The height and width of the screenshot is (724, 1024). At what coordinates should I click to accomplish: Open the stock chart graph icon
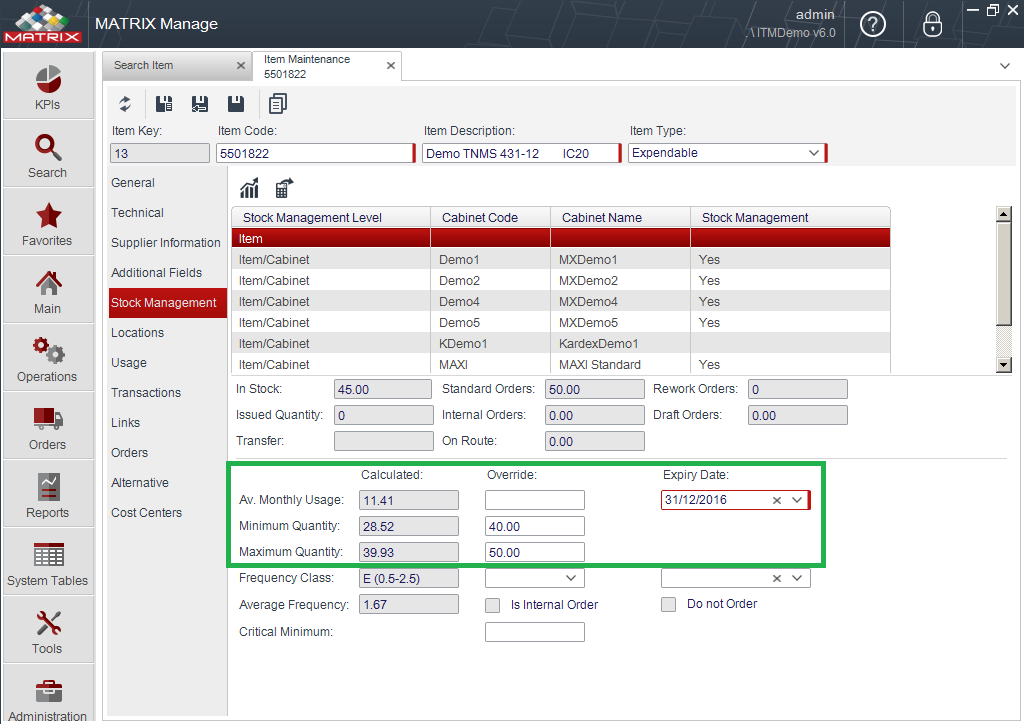[x=249, y=188]
